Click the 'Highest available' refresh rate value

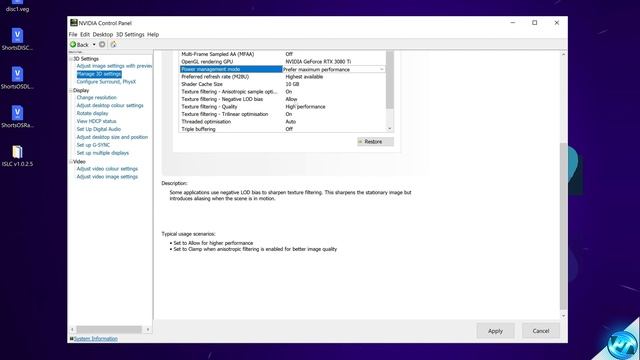304,77
